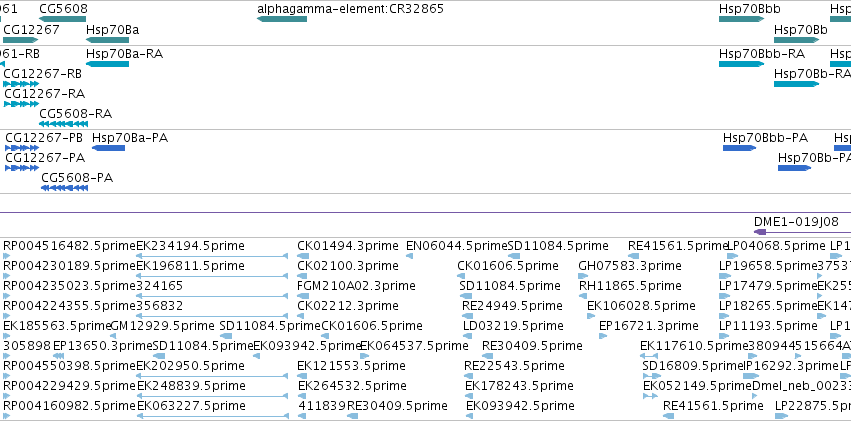This screenshot has width=851, height=421.
Task: Select the EK234194.5prime EST line
Action: [x=212, y=256]
